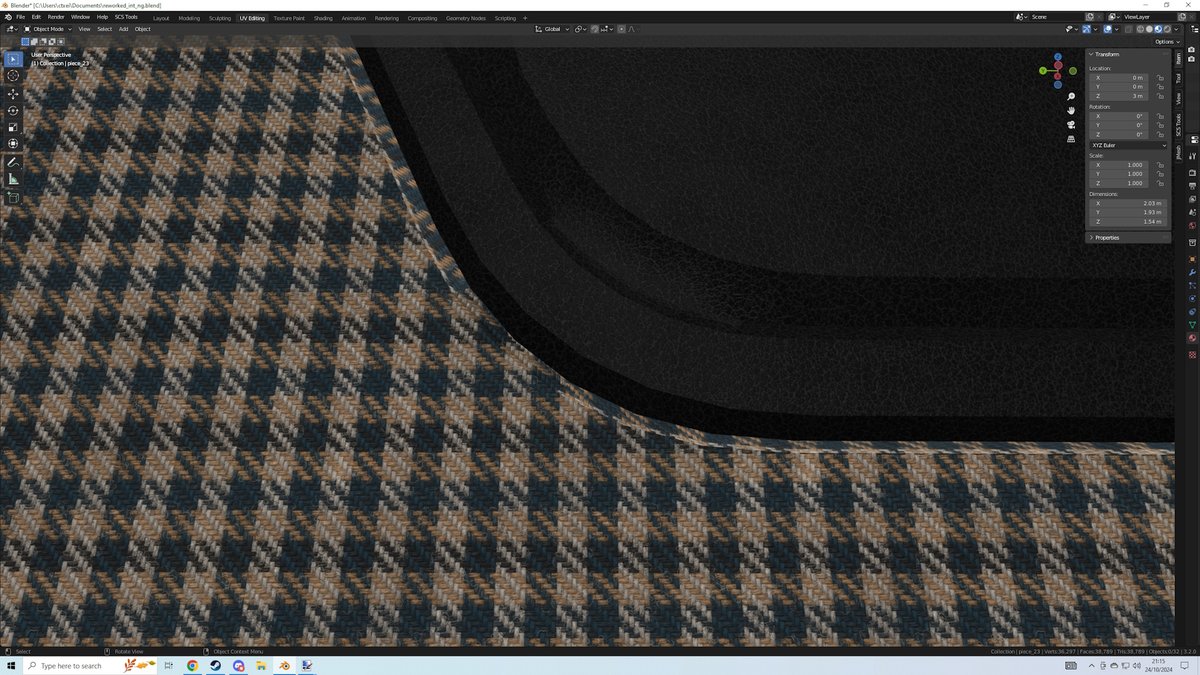Add a new workspace with plus button
The image size is (1200, 675).
tap(525, 18)
